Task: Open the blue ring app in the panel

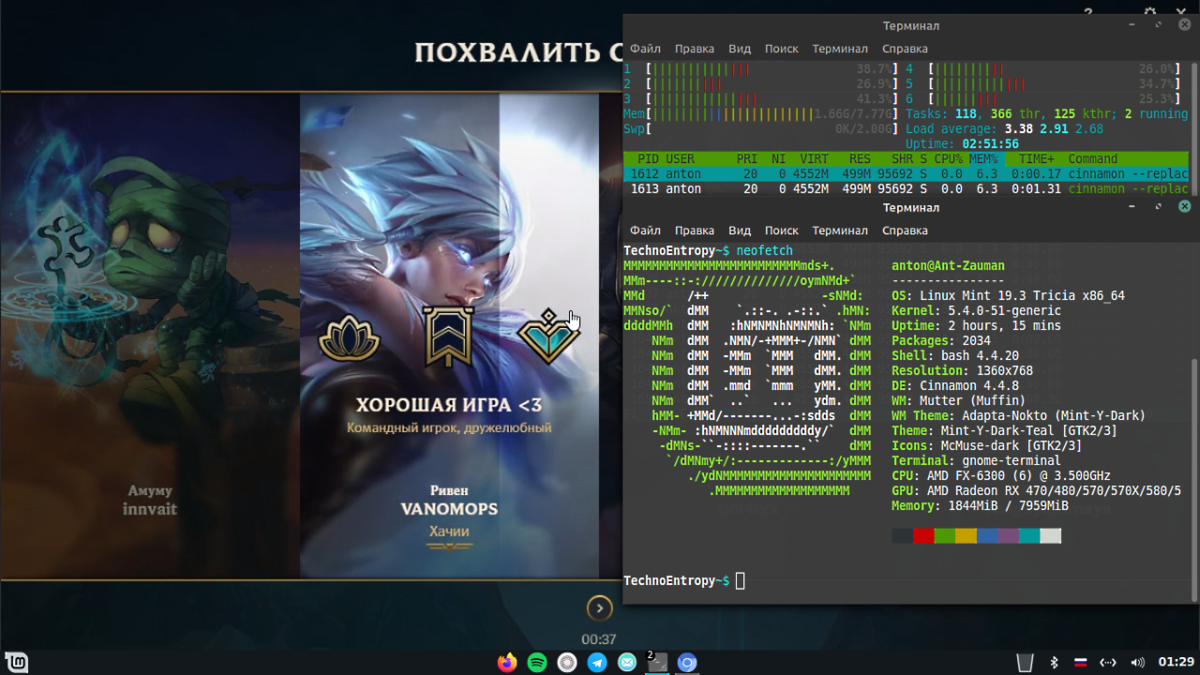Action: click(687, 662)
